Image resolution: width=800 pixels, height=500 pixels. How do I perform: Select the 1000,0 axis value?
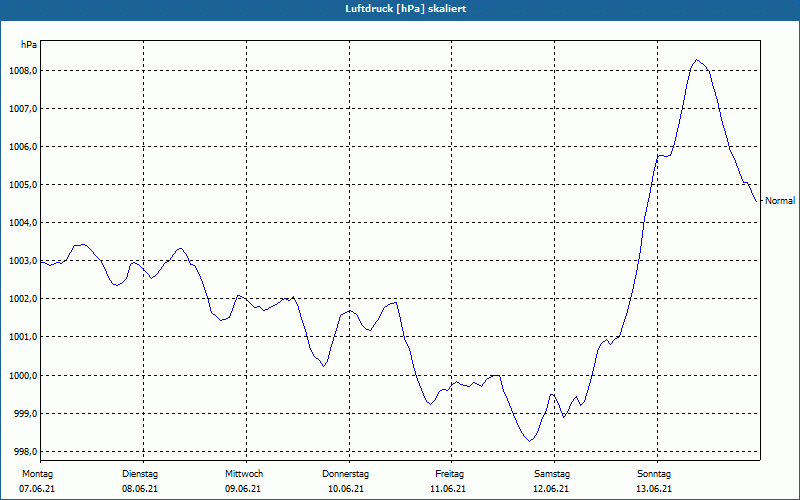(23, 376)
